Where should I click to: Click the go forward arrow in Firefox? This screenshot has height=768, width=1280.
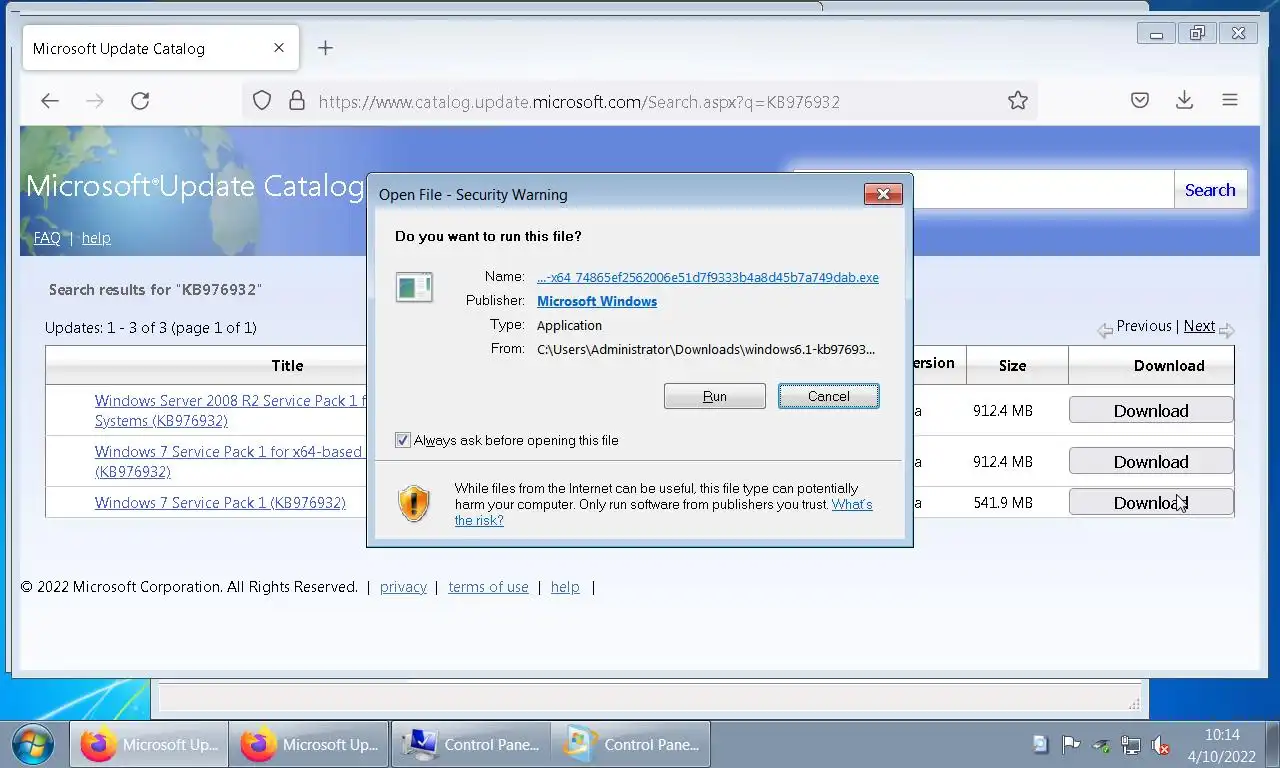tap(95, 100)
